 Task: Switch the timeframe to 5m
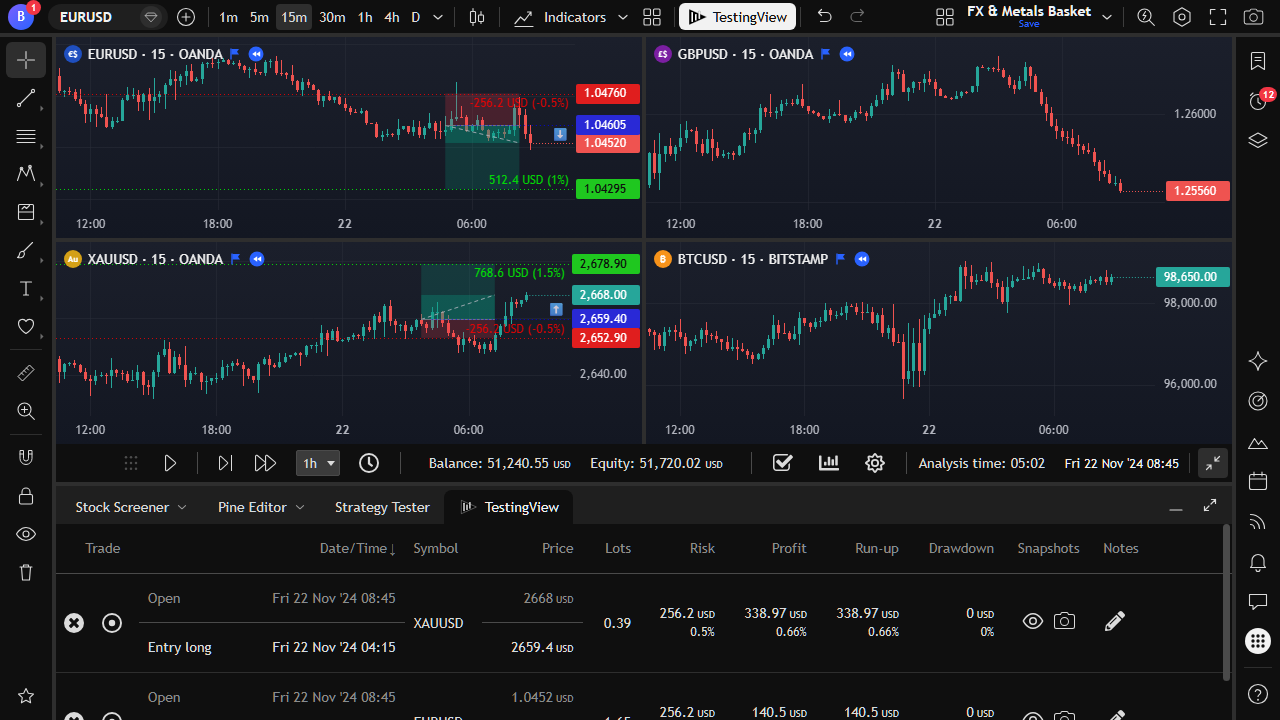[x=259, y=17]
